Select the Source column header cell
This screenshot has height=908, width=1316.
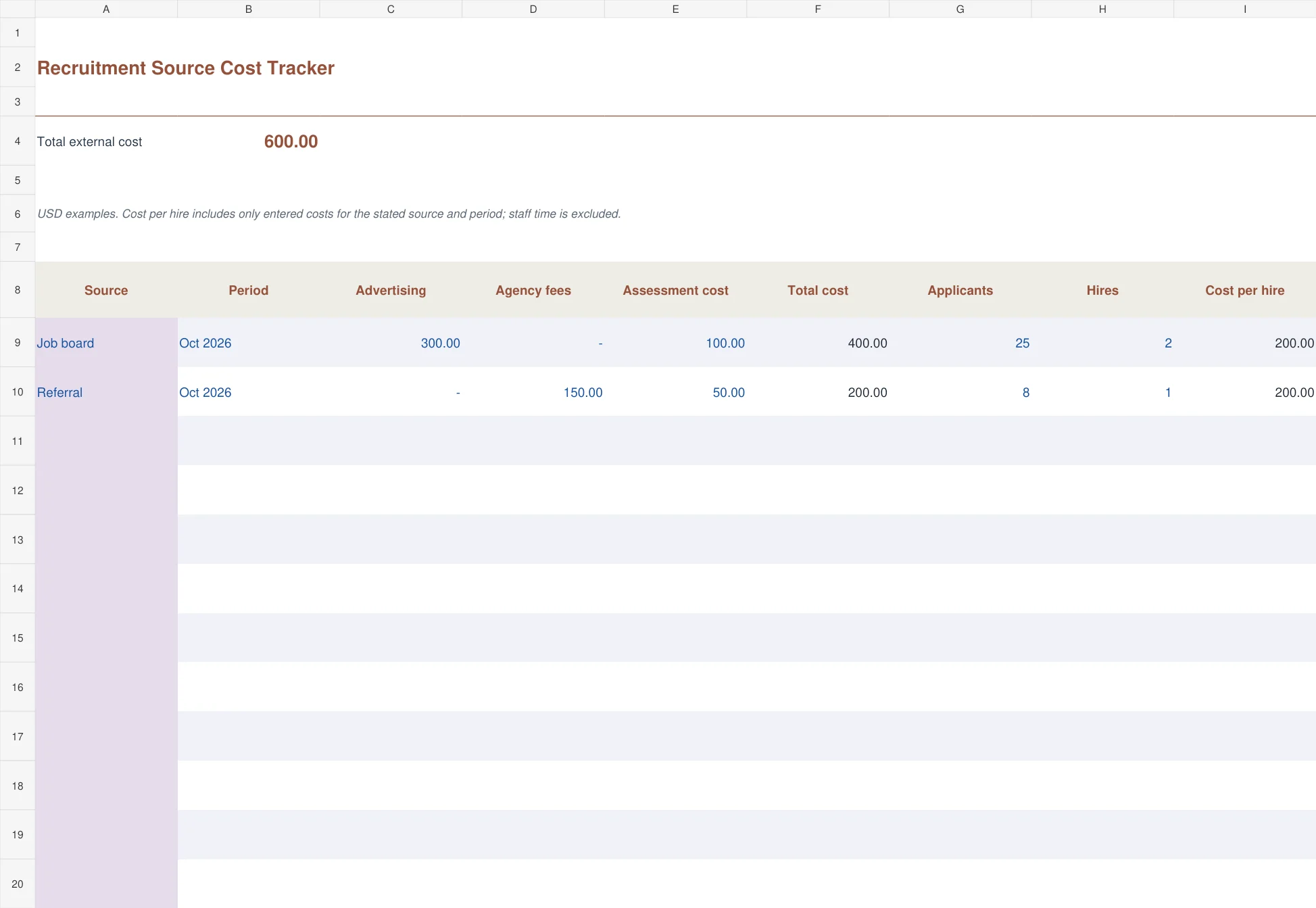tap(106, 290)
